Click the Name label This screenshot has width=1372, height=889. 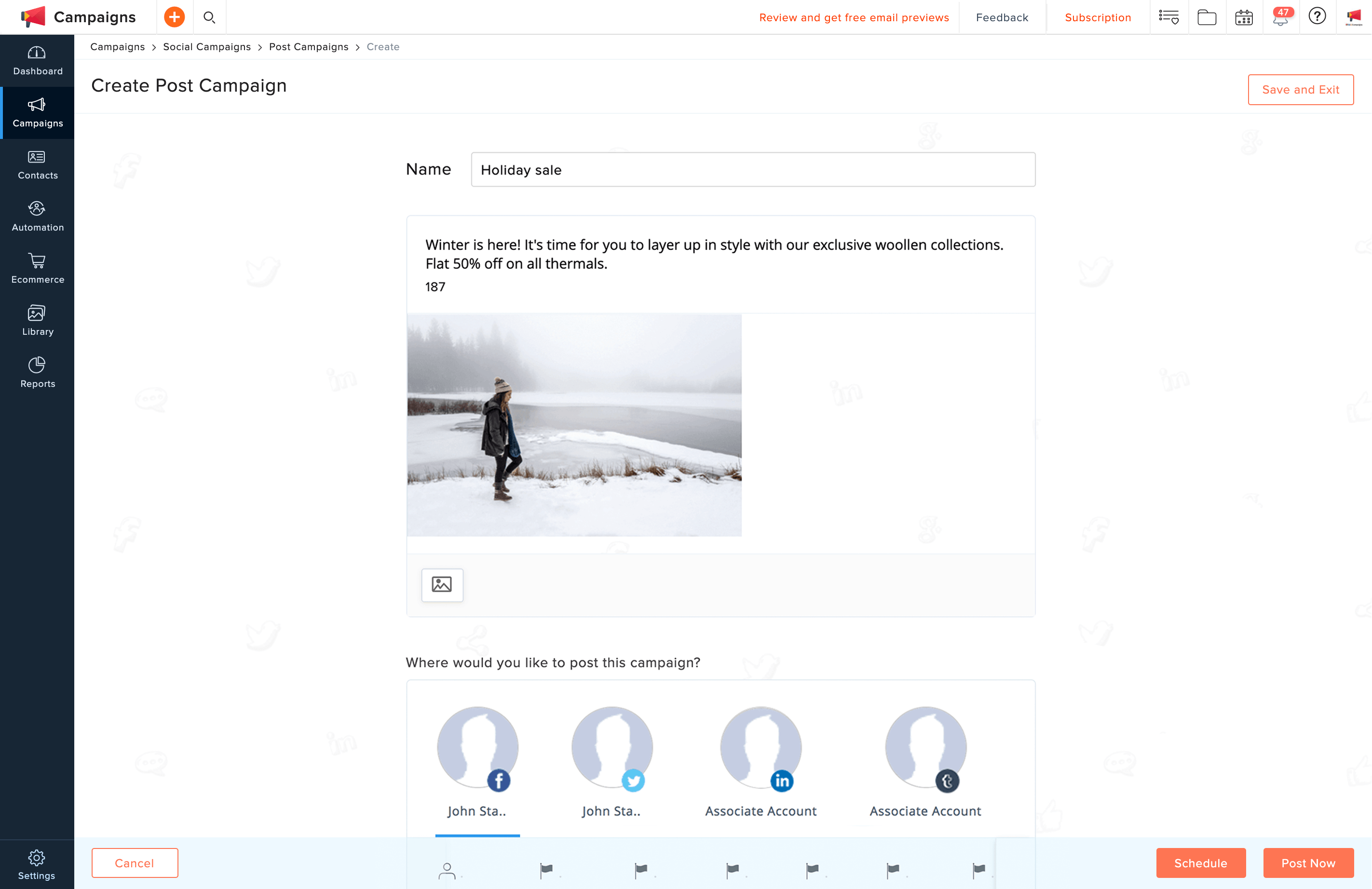[428, 169]
